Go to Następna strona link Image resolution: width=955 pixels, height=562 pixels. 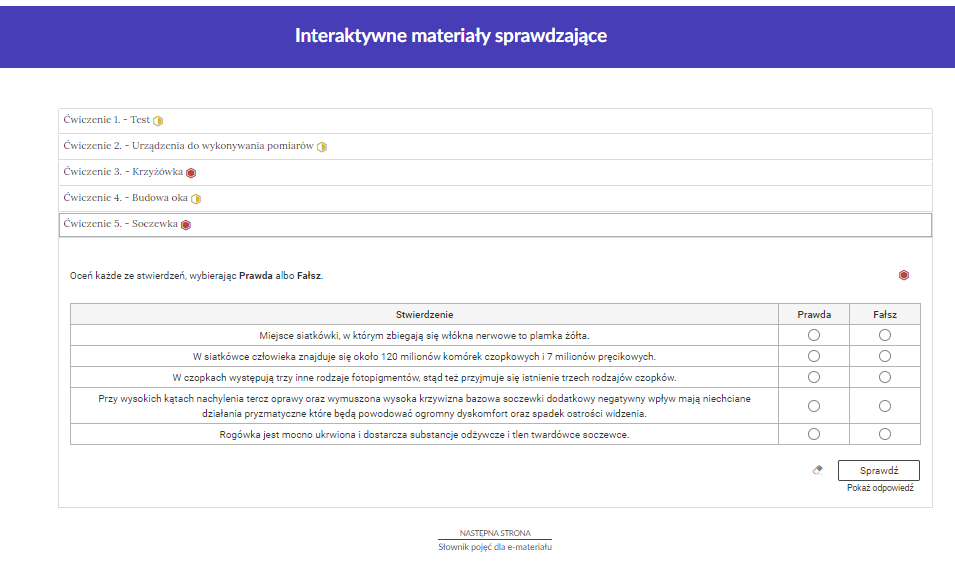[x=495, y=533]
